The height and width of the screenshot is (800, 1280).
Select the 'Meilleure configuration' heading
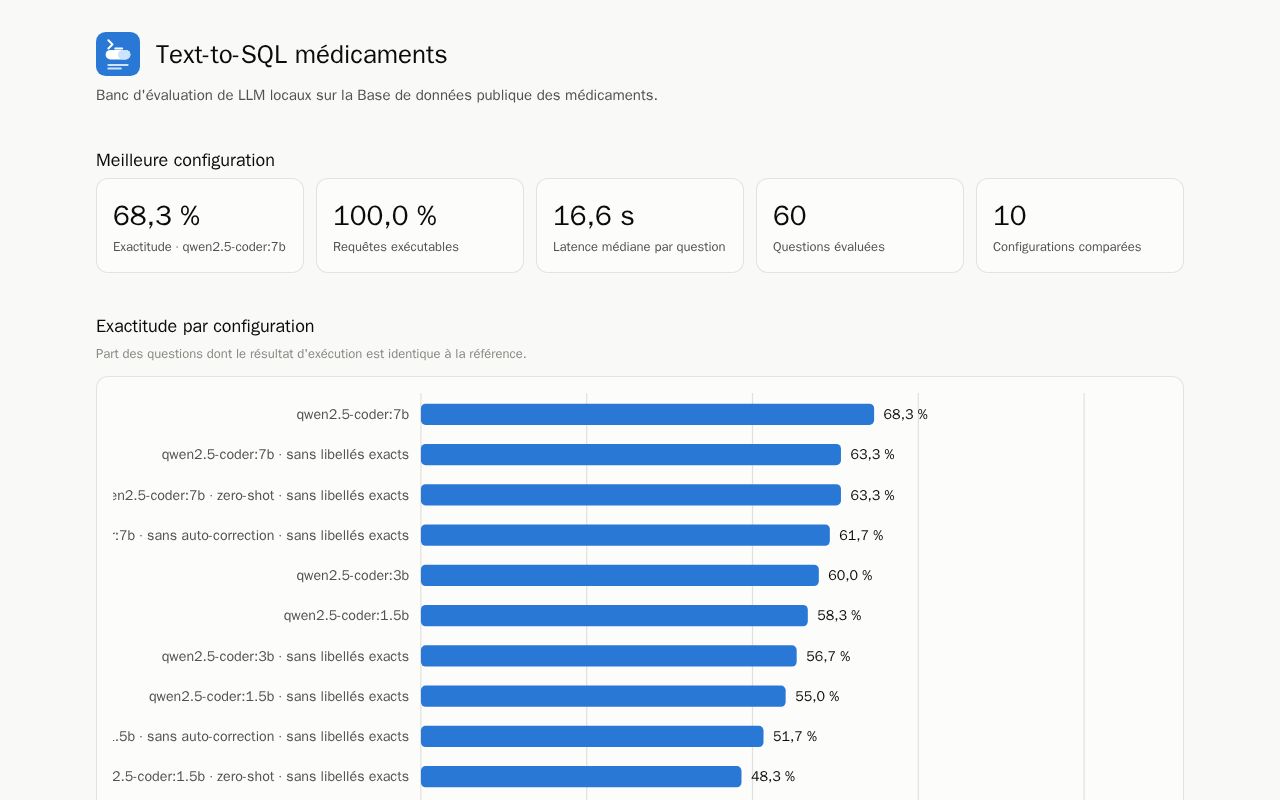[185, 160]
